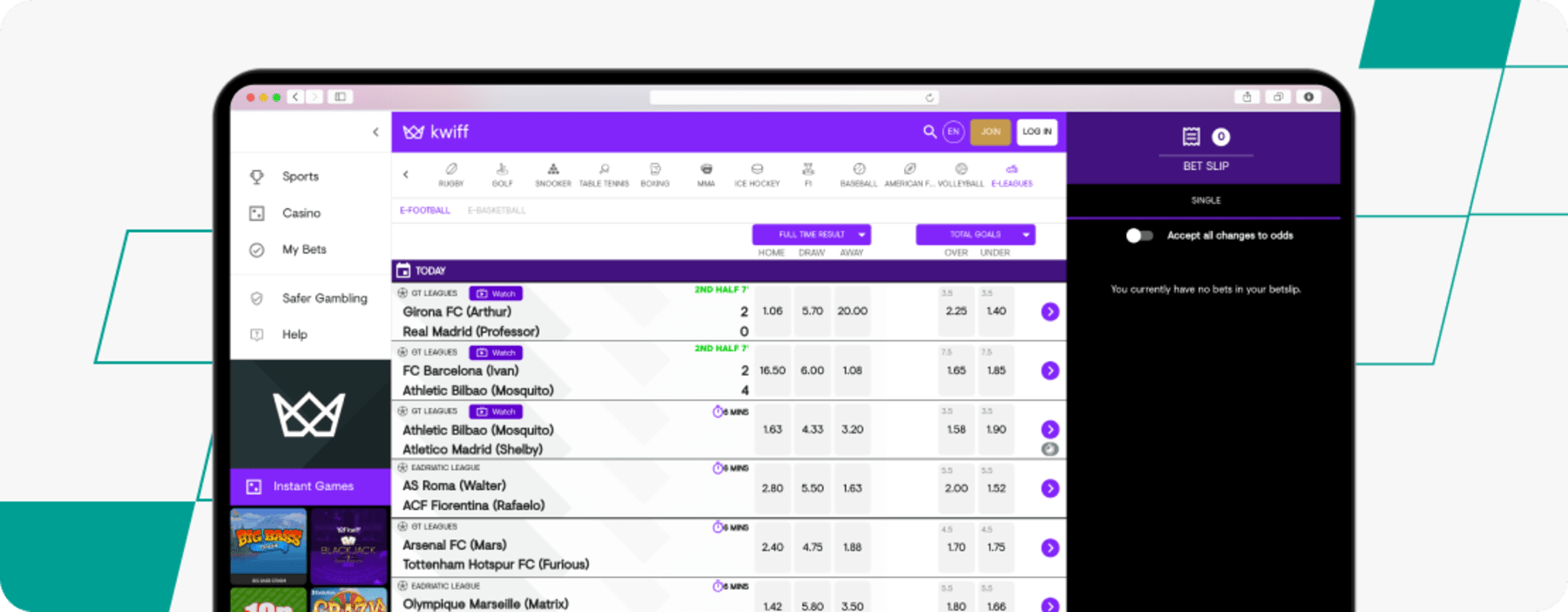
Task: Open Sports from the sidebar
Action: pos(301,176)
